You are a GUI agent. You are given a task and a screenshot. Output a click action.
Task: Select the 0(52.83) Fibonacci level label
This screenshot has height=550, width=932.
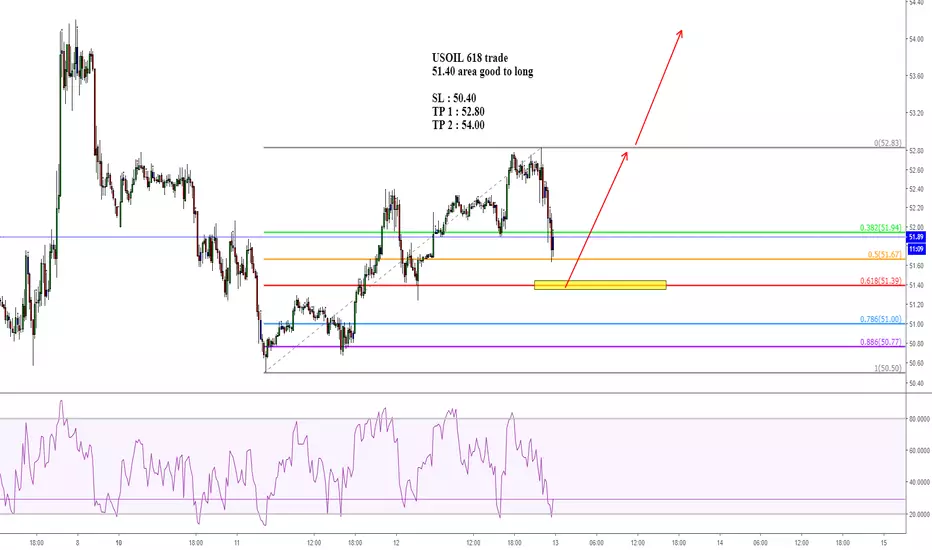(887, 143)
